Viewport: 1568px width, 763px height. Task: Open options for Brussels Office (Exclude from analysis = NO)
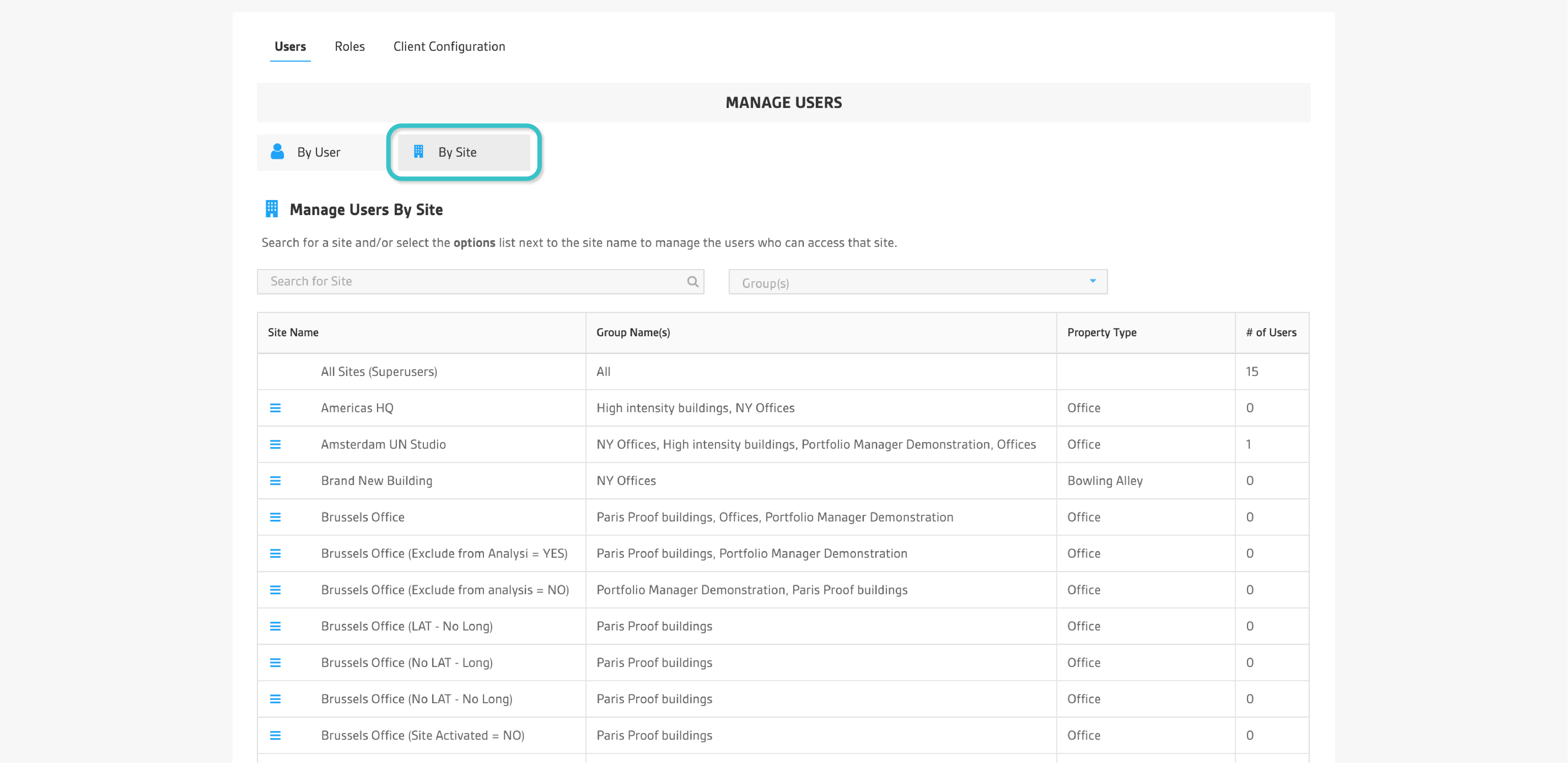275,590
